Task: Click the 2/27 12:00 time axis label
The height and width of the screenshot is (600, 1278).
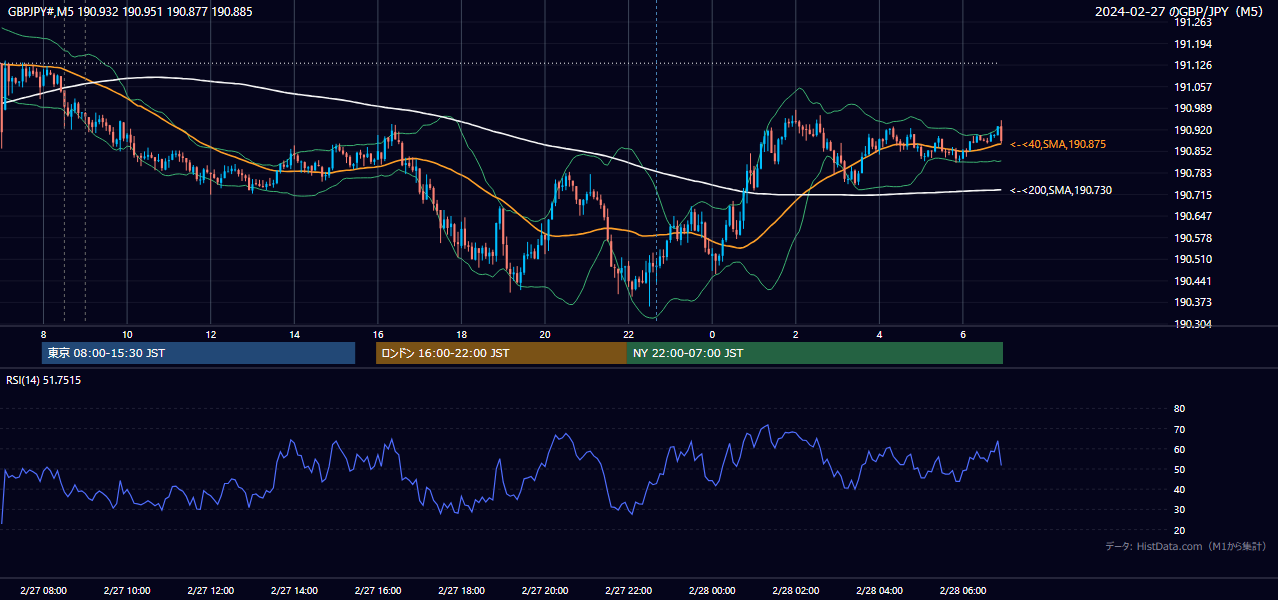Action: (x=210, y=591)
